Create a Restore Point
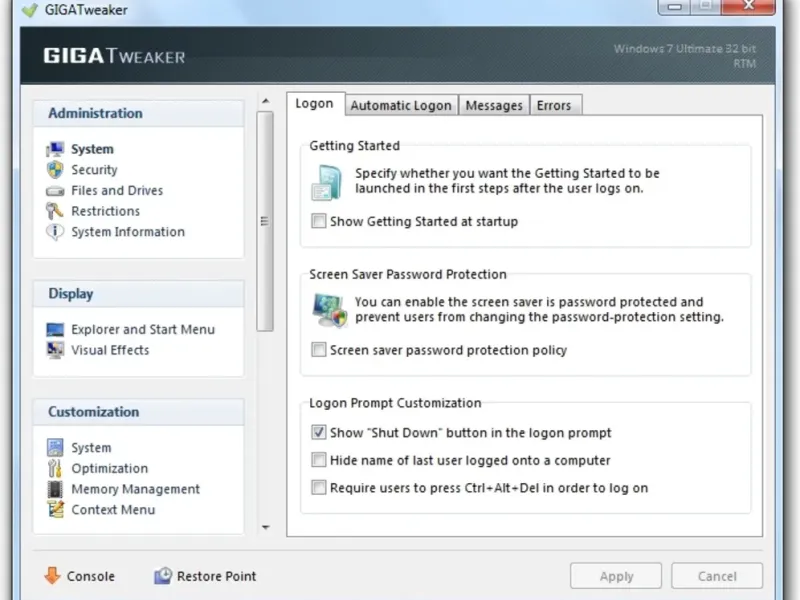Image resolution: width=800 pixels, height=600 pixels. (205, 577)
